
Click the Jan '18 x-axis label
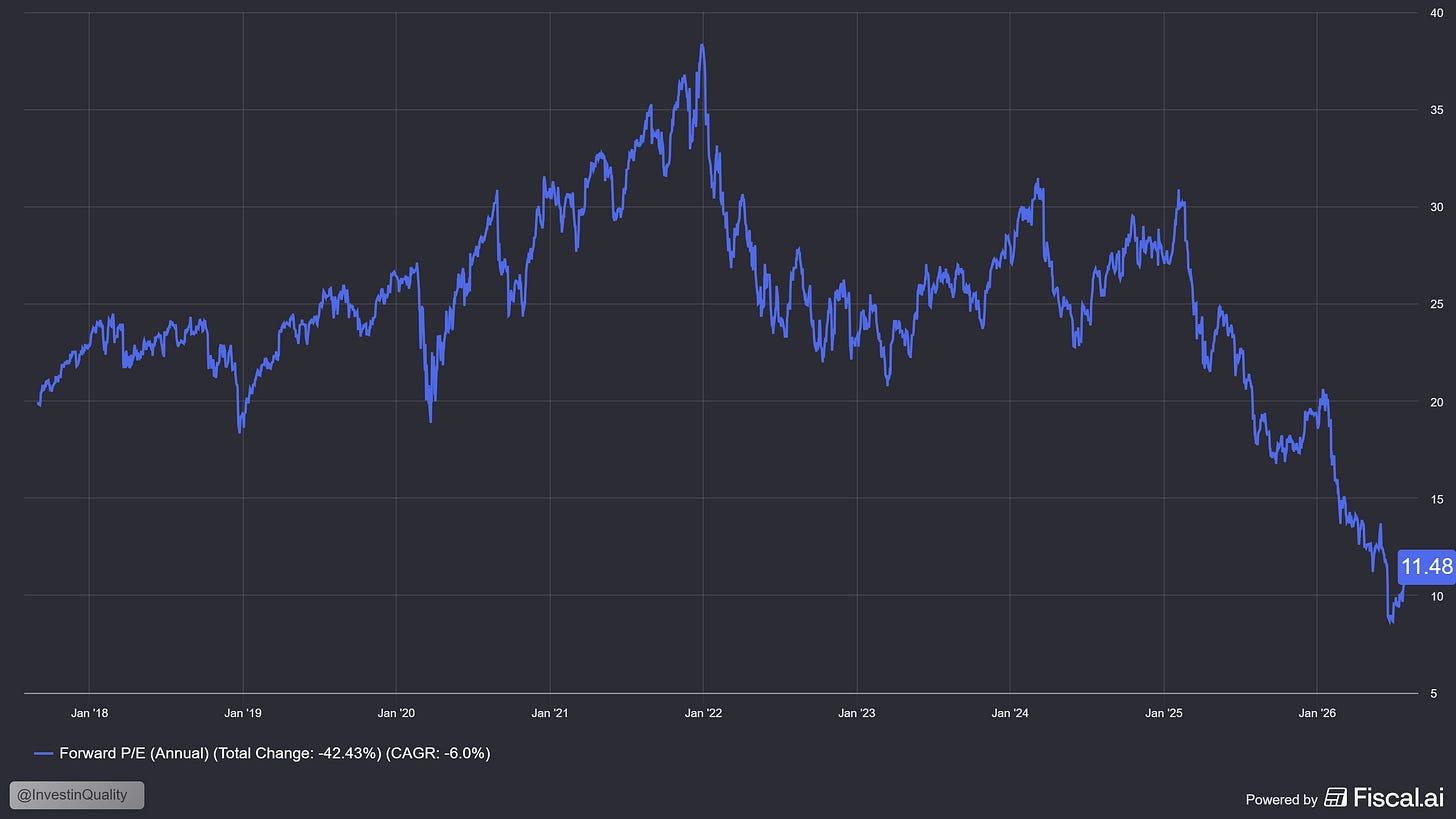tap(89, 713)
